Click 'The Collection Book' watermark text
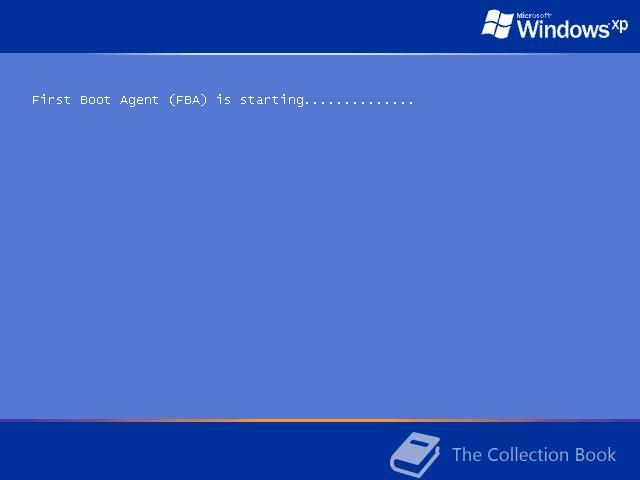The height and width of the screenshot is (480, 640). tap(534, 455)
